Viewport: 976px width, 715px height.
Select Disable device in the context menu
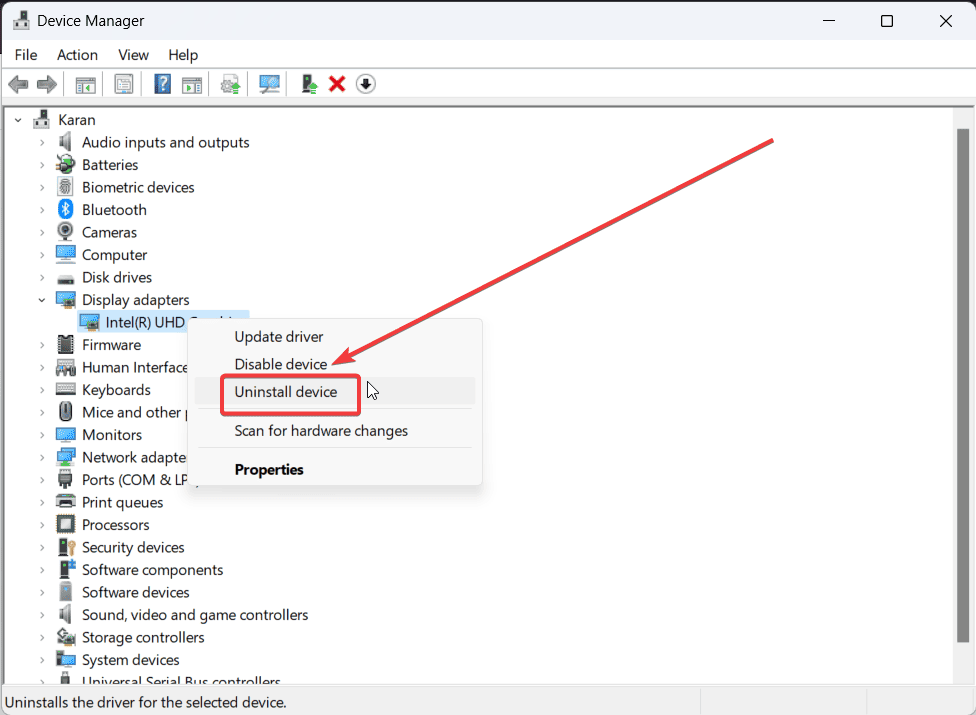tap(279, 364)
